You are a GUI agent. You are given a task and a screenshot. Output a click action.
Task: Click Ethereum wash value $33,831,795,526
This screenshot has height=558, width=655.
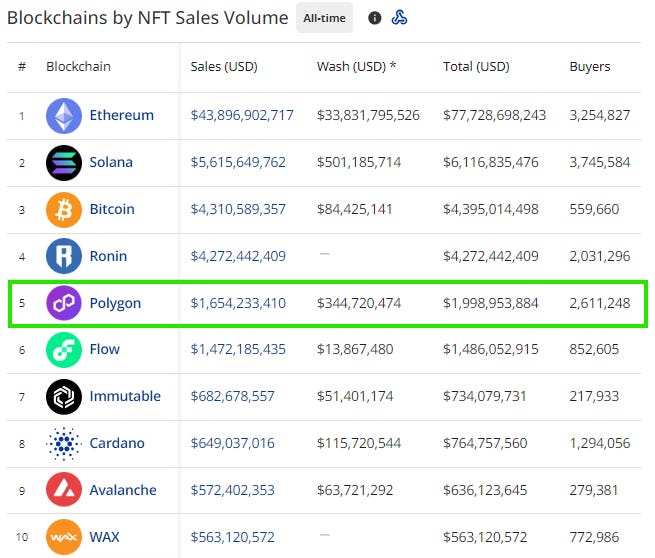click(368, 115)
